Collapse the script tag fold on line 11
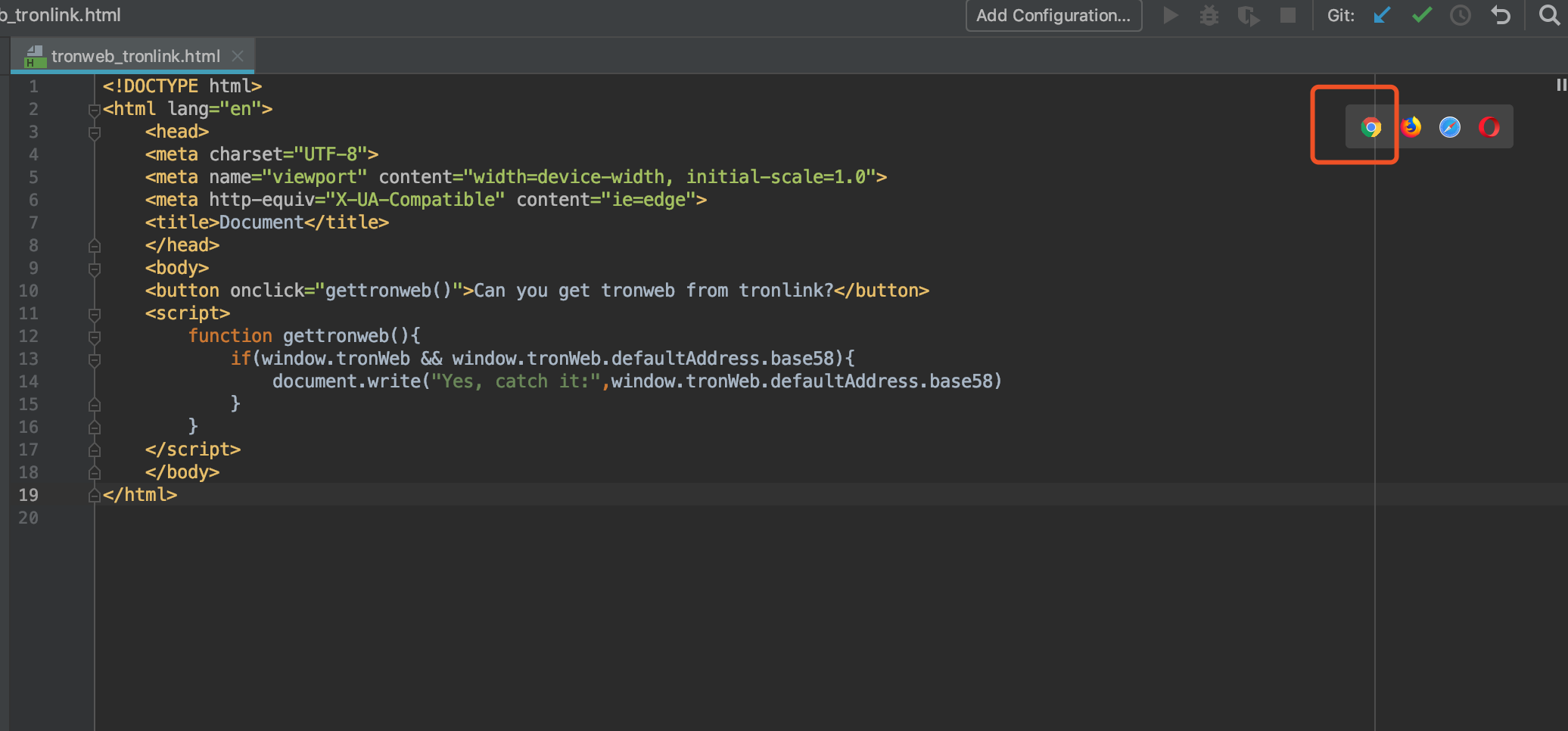The image size is (1568, 731). [95, 315]
